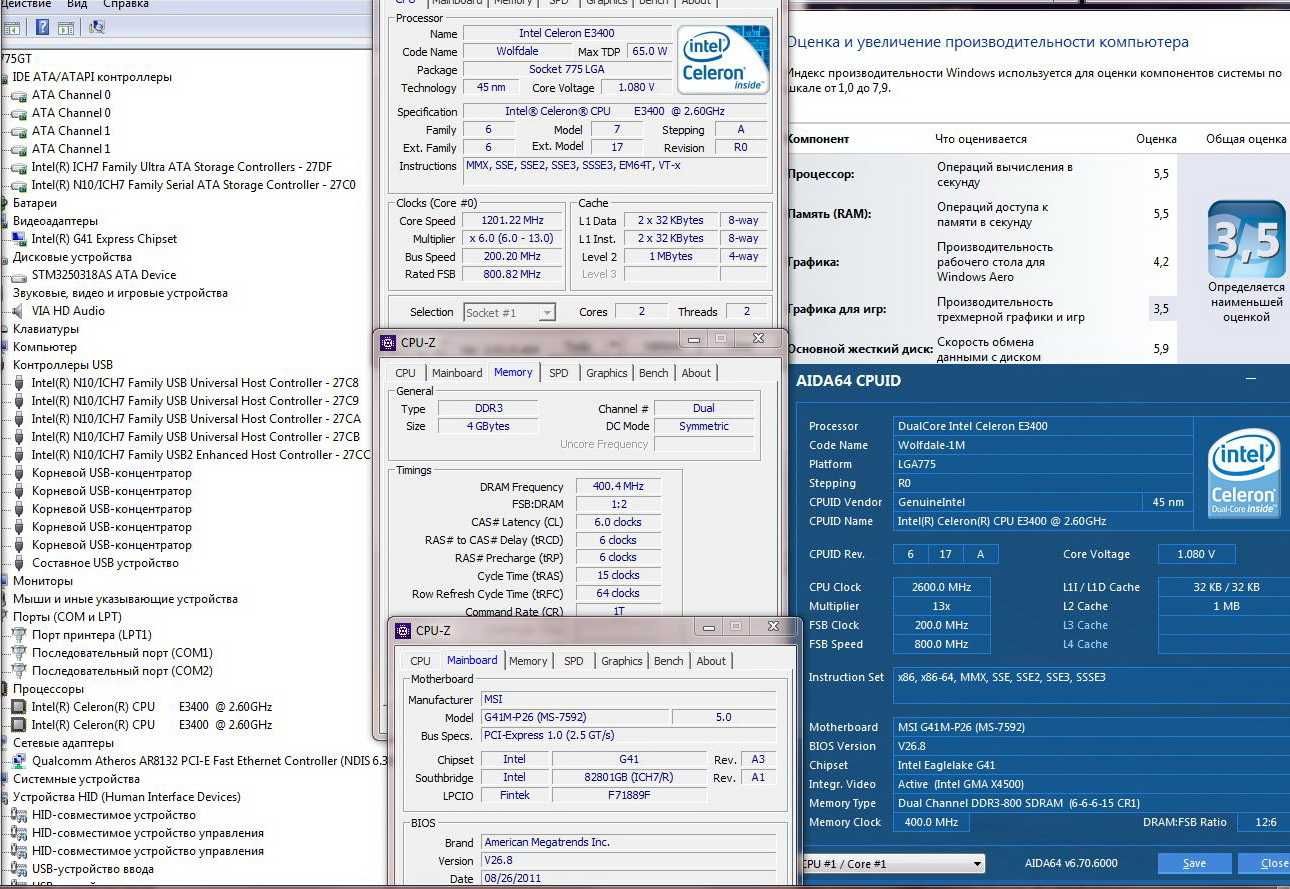Select IDE ATA/ATAPI контроллеры category in Device Manager
The width and height of the screenshot is (1290, 889).
pyautogui.click(x=92, y=77)
